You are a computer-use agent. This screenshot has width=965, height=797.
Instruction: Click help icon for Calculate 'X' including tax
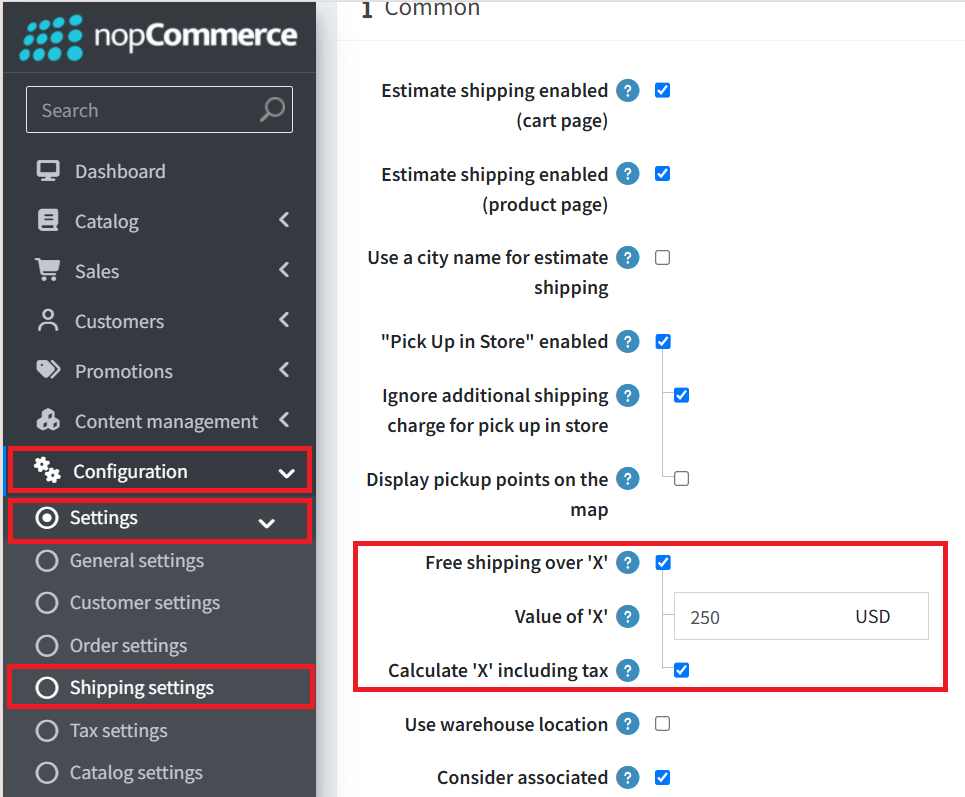[x=628, y=670]
